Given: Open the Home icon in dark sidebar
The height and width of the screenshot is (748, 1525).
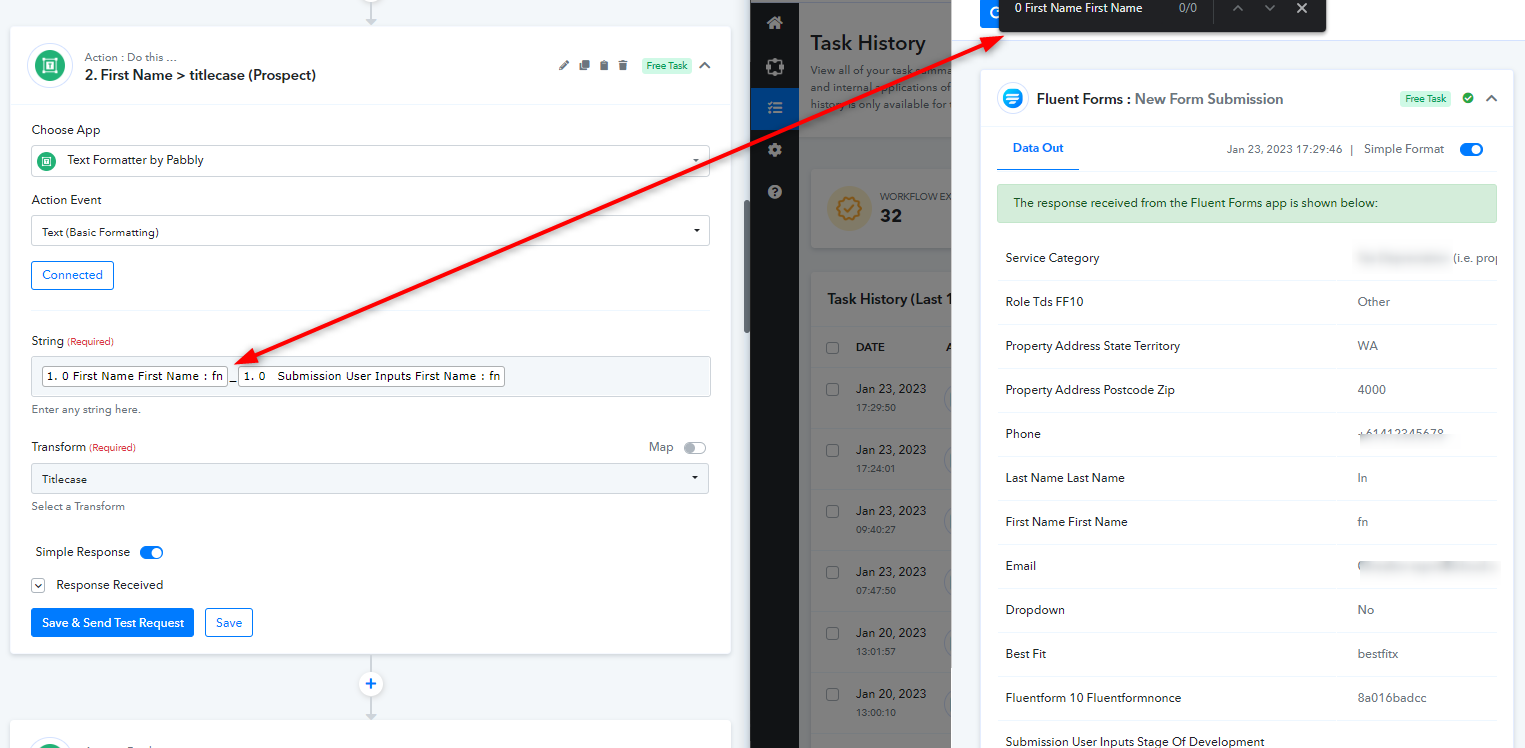Looking at the screenshot, I should pyautogui.click(x=774, y=23).
